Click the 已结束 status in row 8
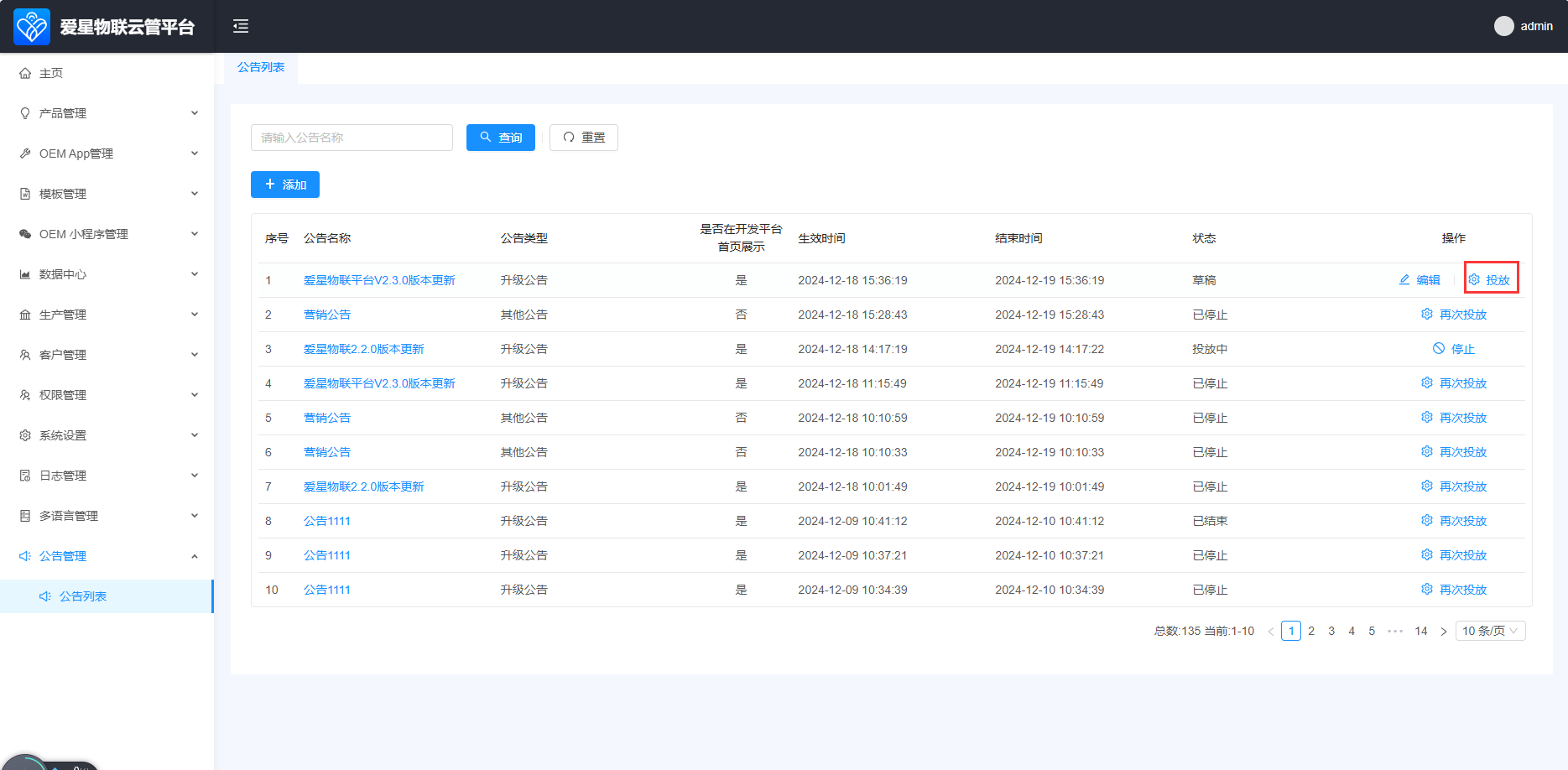Image resolution: width=1568 pixels, height=770 pixels. [1210, 521]
